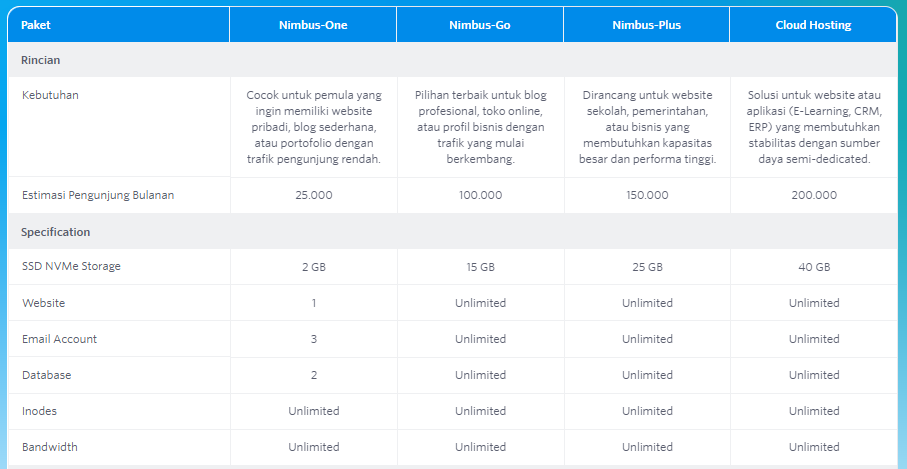This screenshot has width=907, height=469.
Task: Click the Rincian section heading
Action: pyautogui.click(x=40, y=60)
